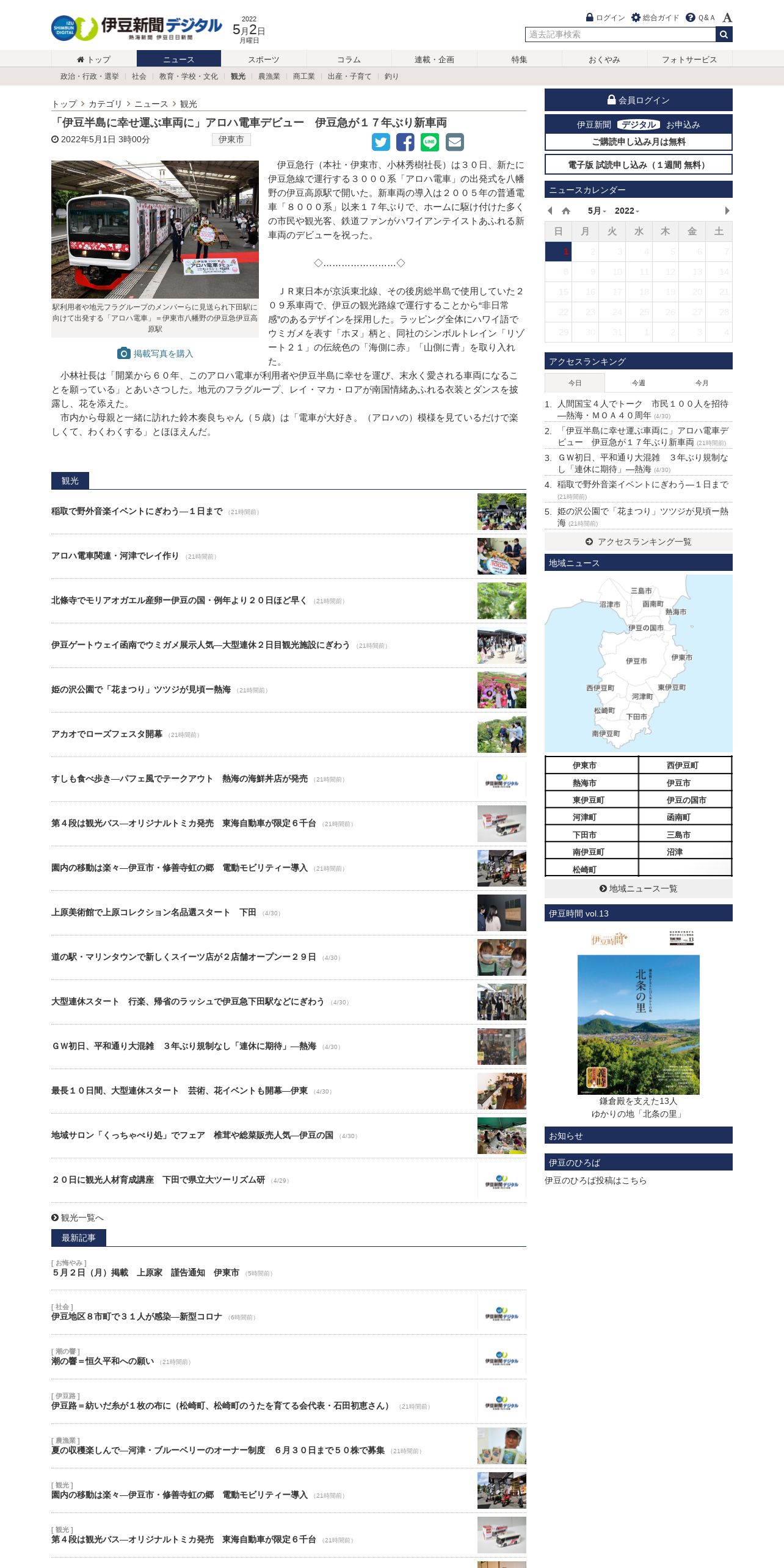This screenshot has width=784, height=1568.
Task: Click the 過去記事検索 search field
Action: point(620,35)
